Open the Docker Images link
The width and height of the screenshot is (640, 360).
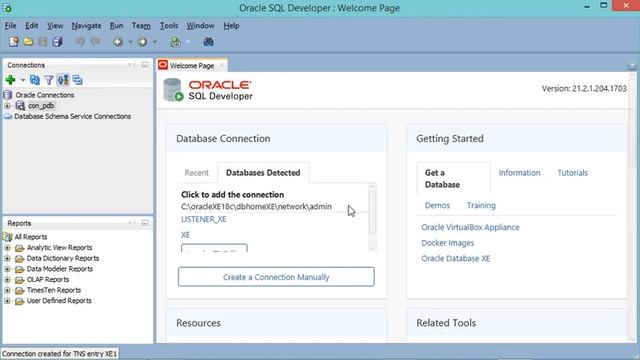click(x=447, y=243)
